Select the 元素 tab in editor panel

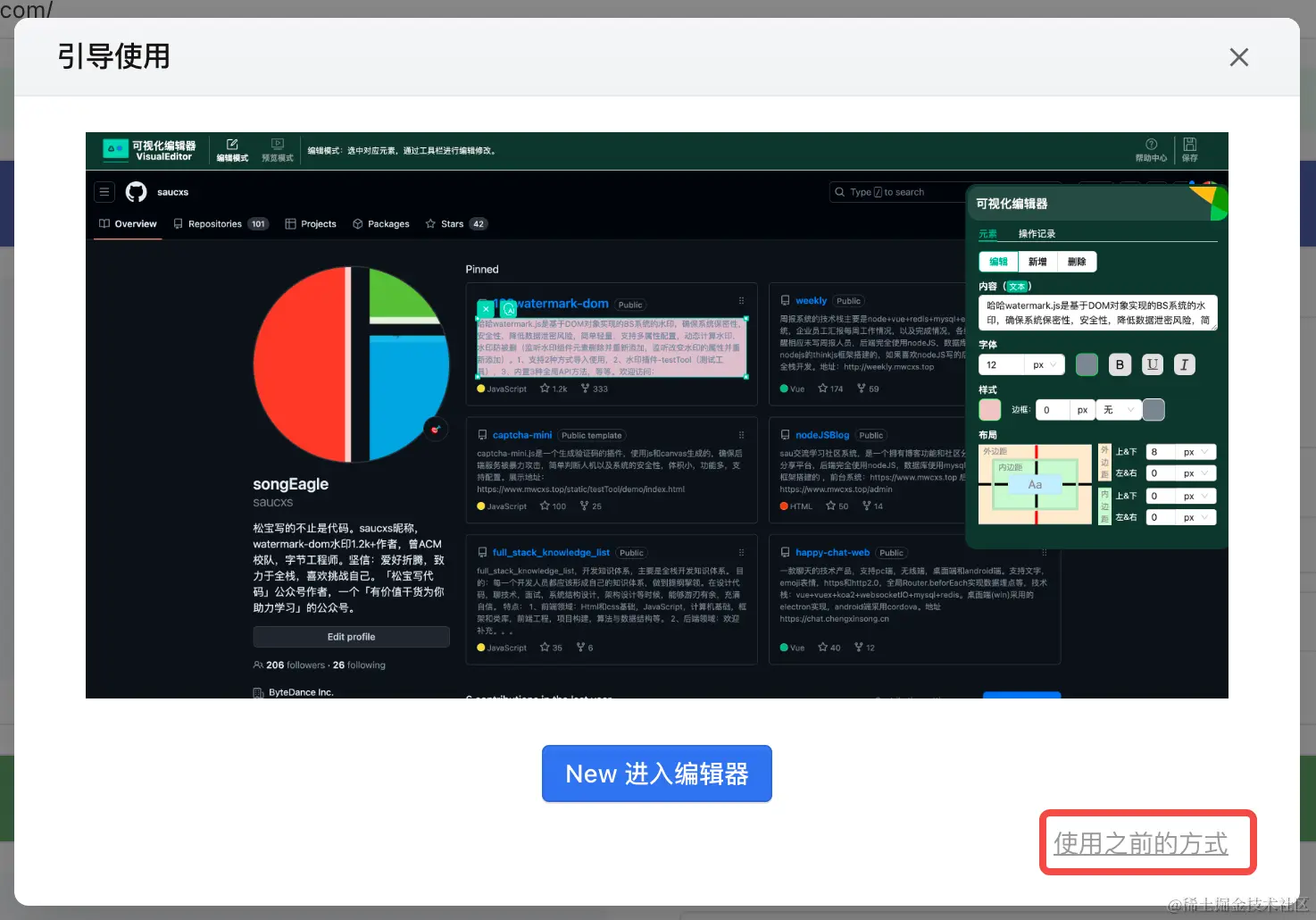[987, 234]
